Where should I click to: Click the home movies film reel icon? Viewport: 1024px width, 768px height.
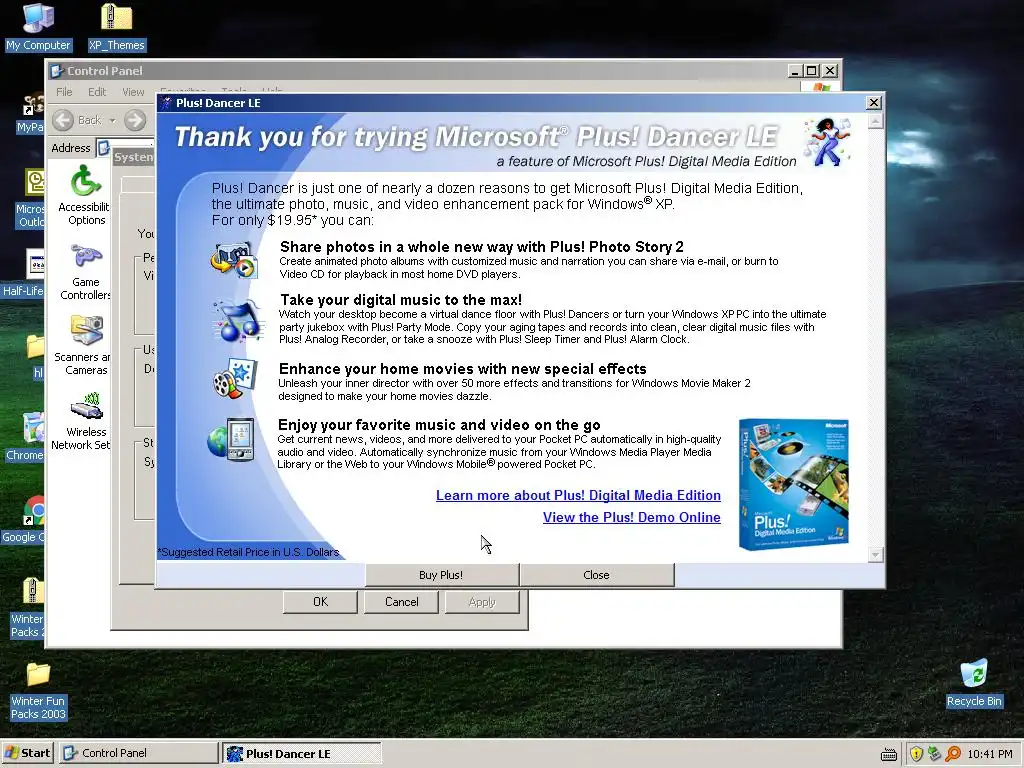(235, 378)
